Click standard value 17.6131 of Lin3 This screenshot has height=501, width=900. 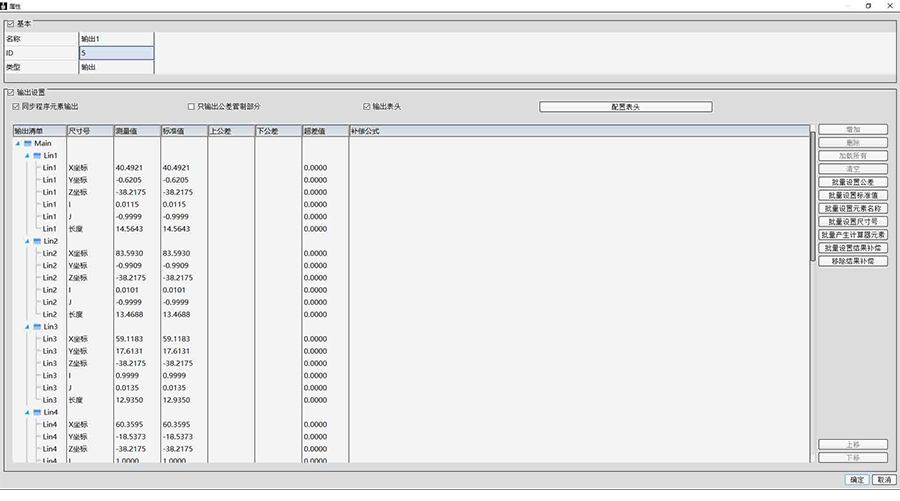point(176,351)
